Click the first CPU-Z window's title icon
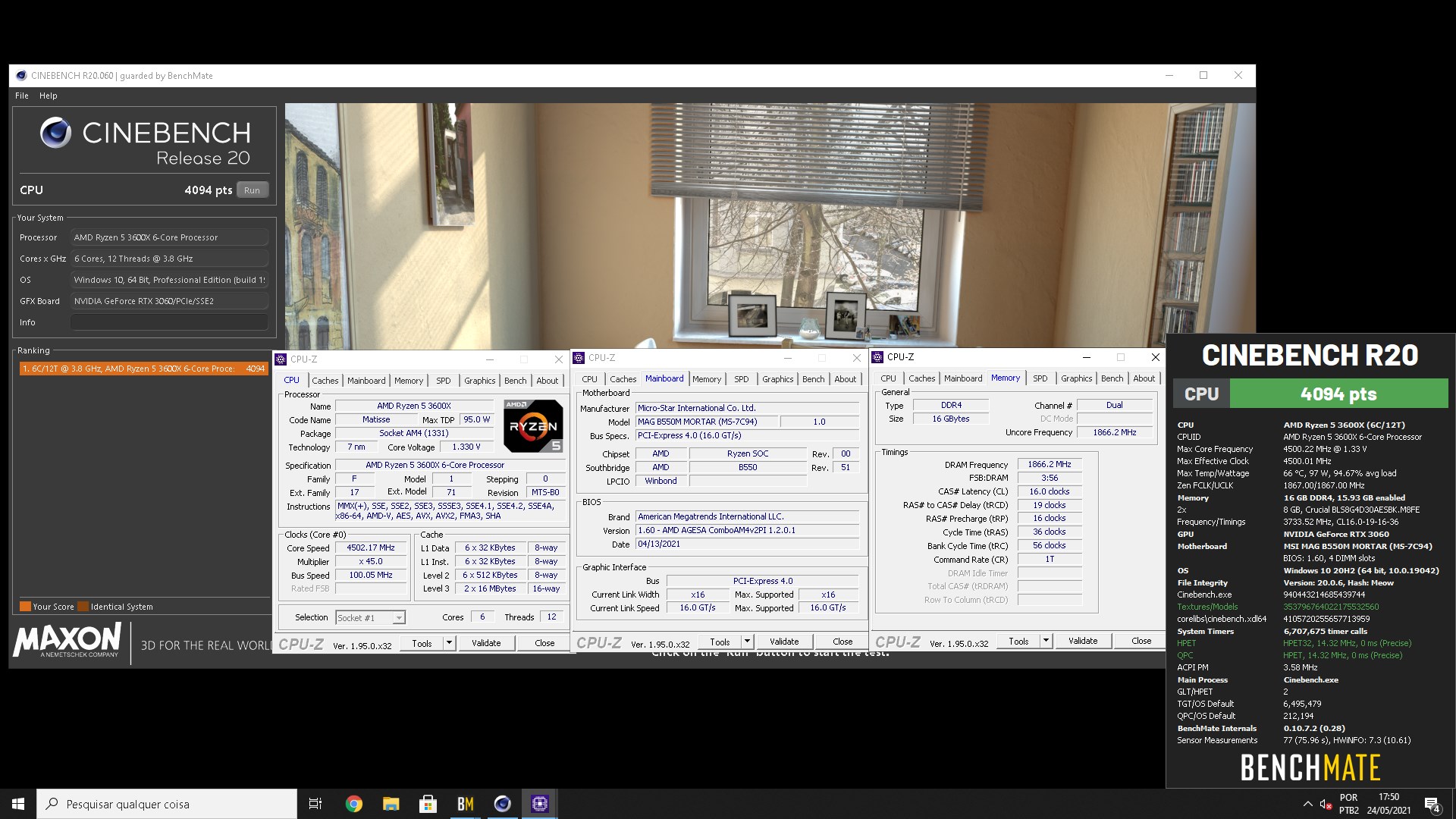Screen dimensions: 1456x819 [281, 359]
